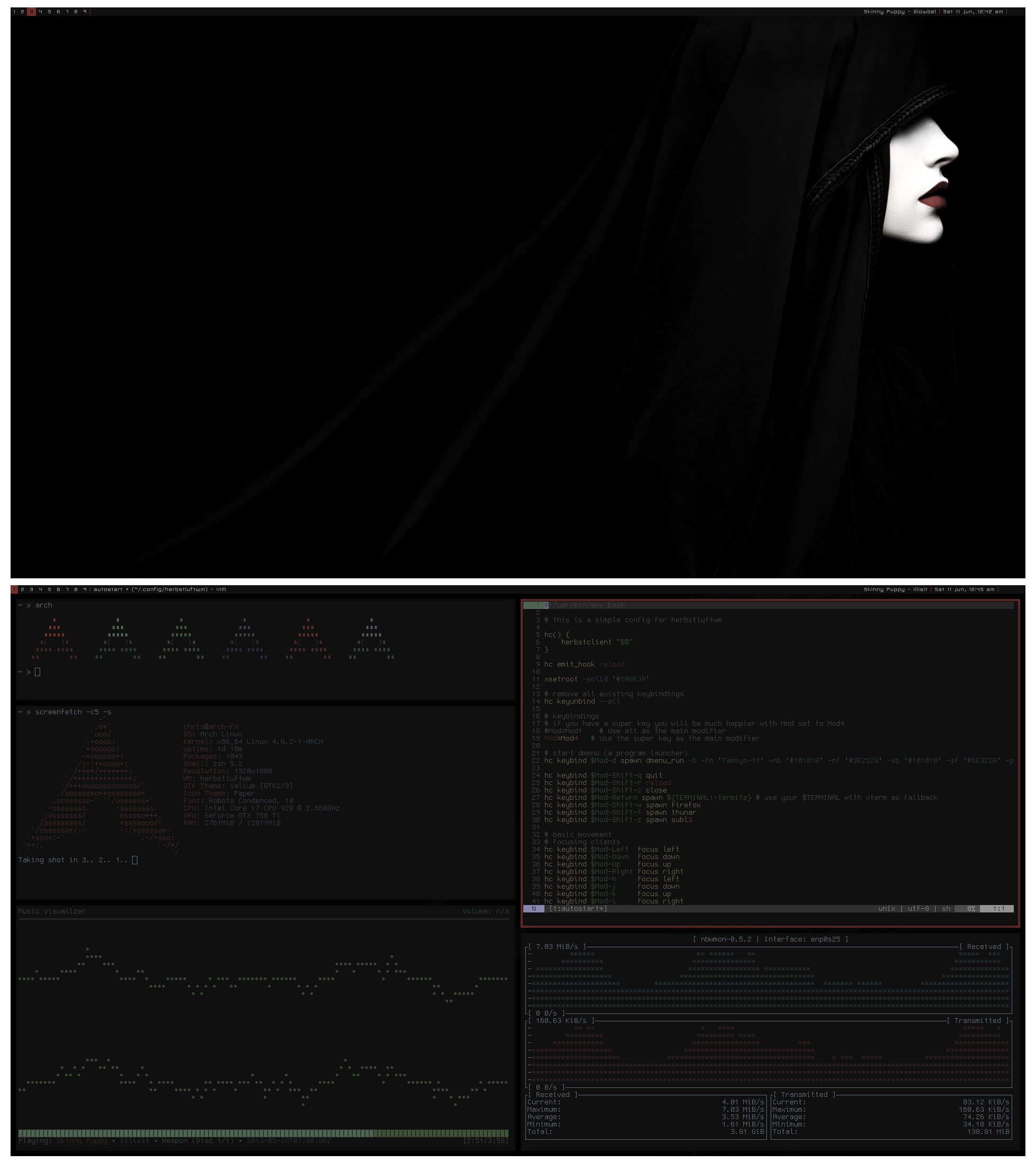Click 'Skinny Puppy - Illisit' now-playing text
Viewport: 1036px width, 1163px height.
point(895,589)
